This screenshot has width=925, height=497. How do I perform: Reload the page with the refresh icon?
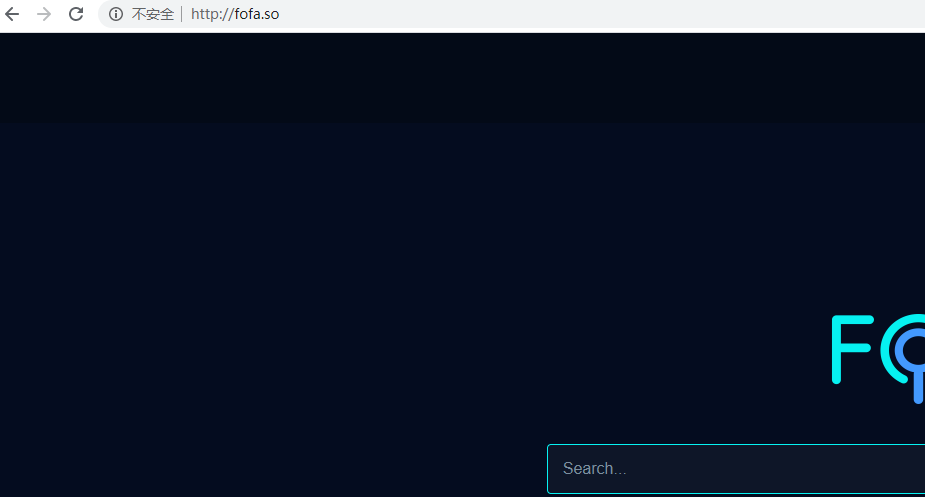76,14
